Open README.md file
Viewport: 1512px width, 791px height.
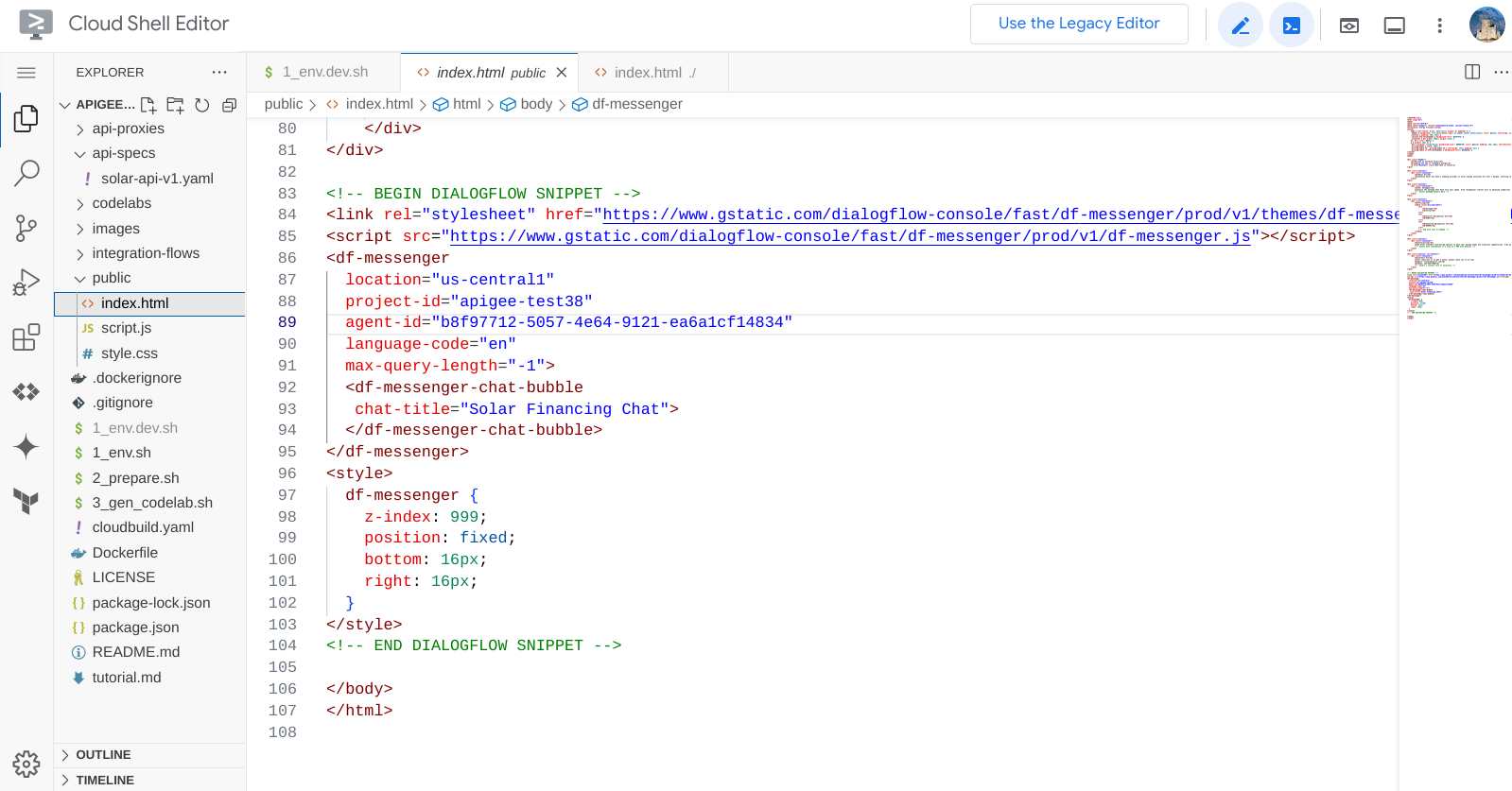135,652
